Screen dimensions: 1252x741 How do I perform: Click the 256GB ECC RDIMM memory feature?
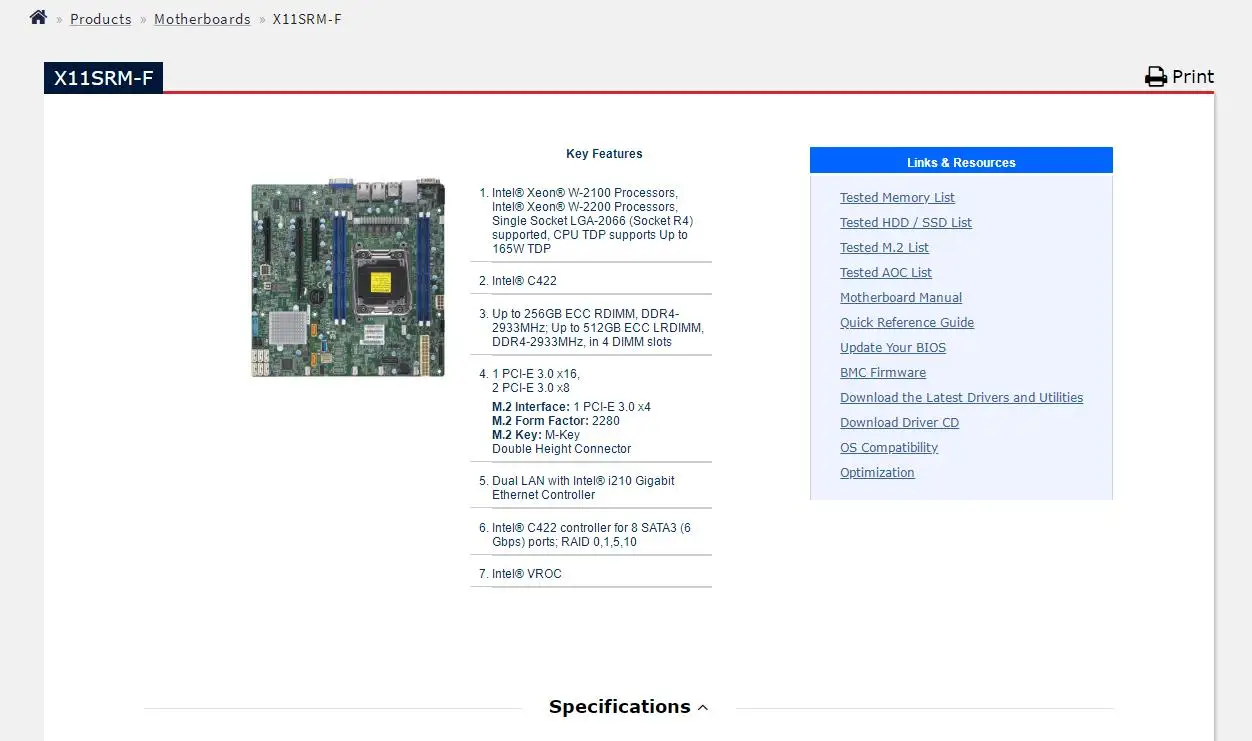tap(598, 328)
